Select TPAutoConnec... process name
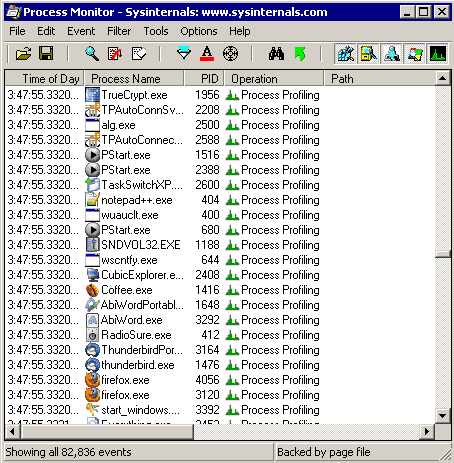 tap(142, 140)
